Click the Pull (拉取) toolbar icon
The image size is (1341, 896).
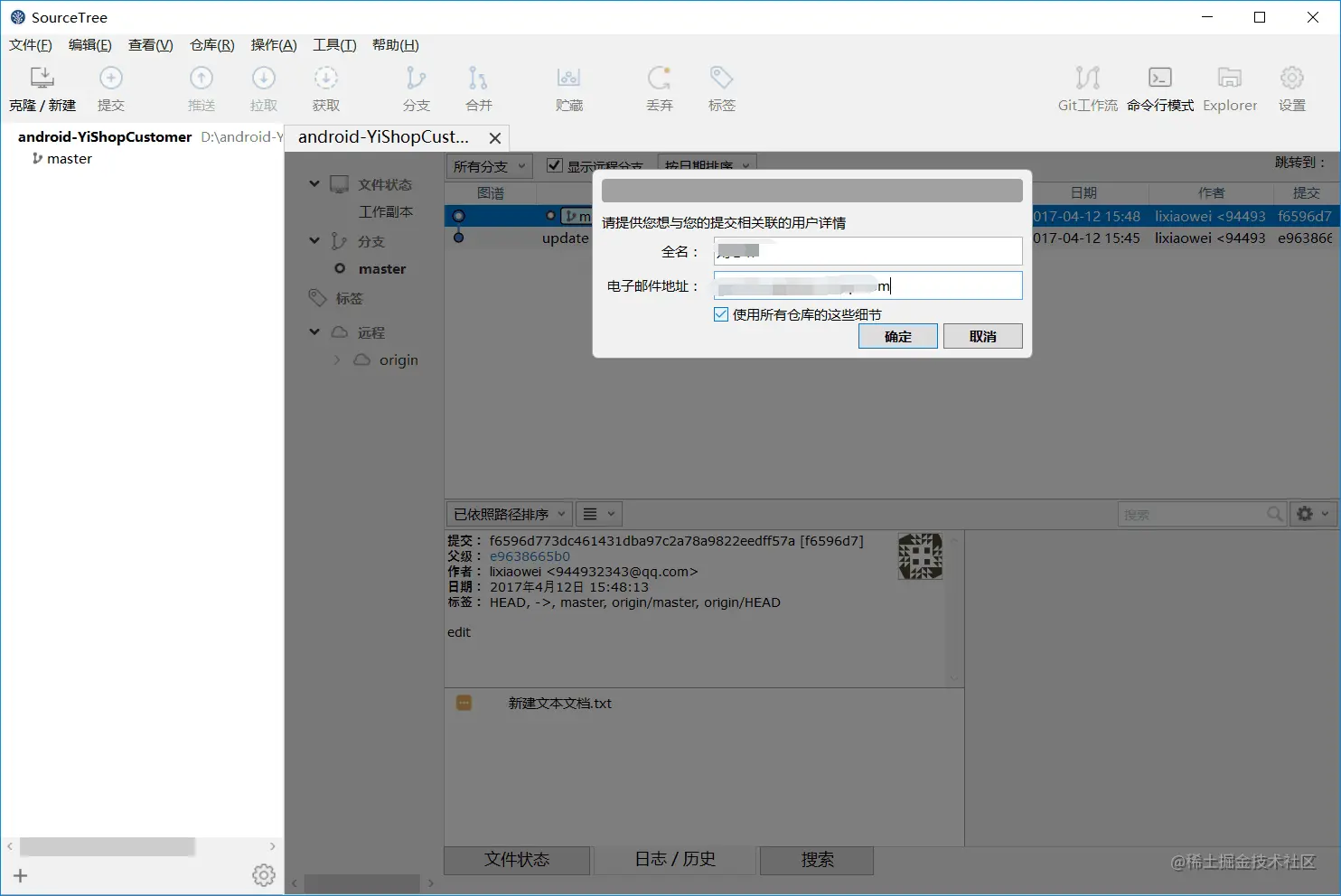click(264, 78)
